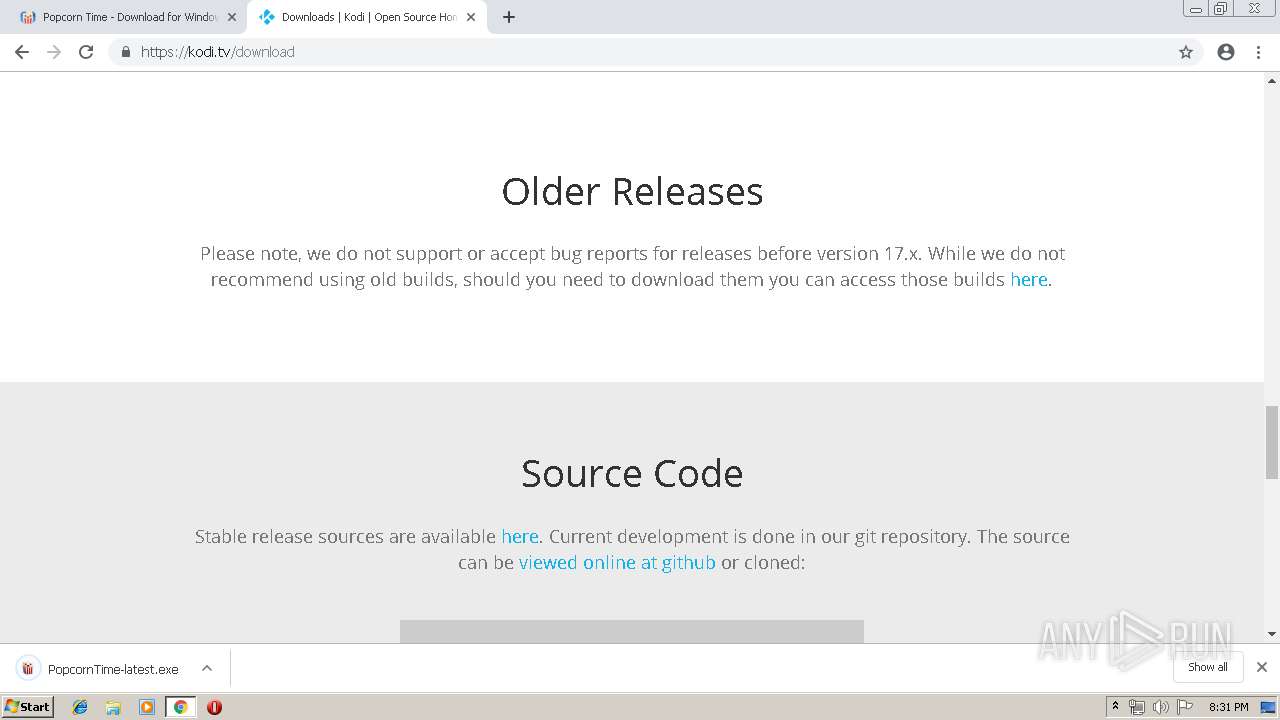Open a new browser tab
The height and width of the screenshot is (720, 1280).
tap(509, 17)
